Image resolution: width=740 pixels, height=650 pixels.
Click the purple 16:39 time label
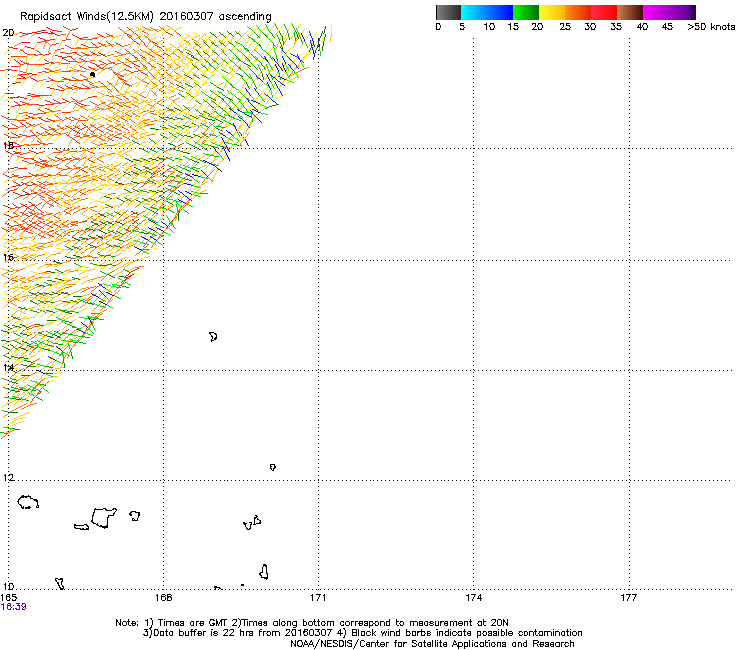pyautogui.click(x=14, y=607)
